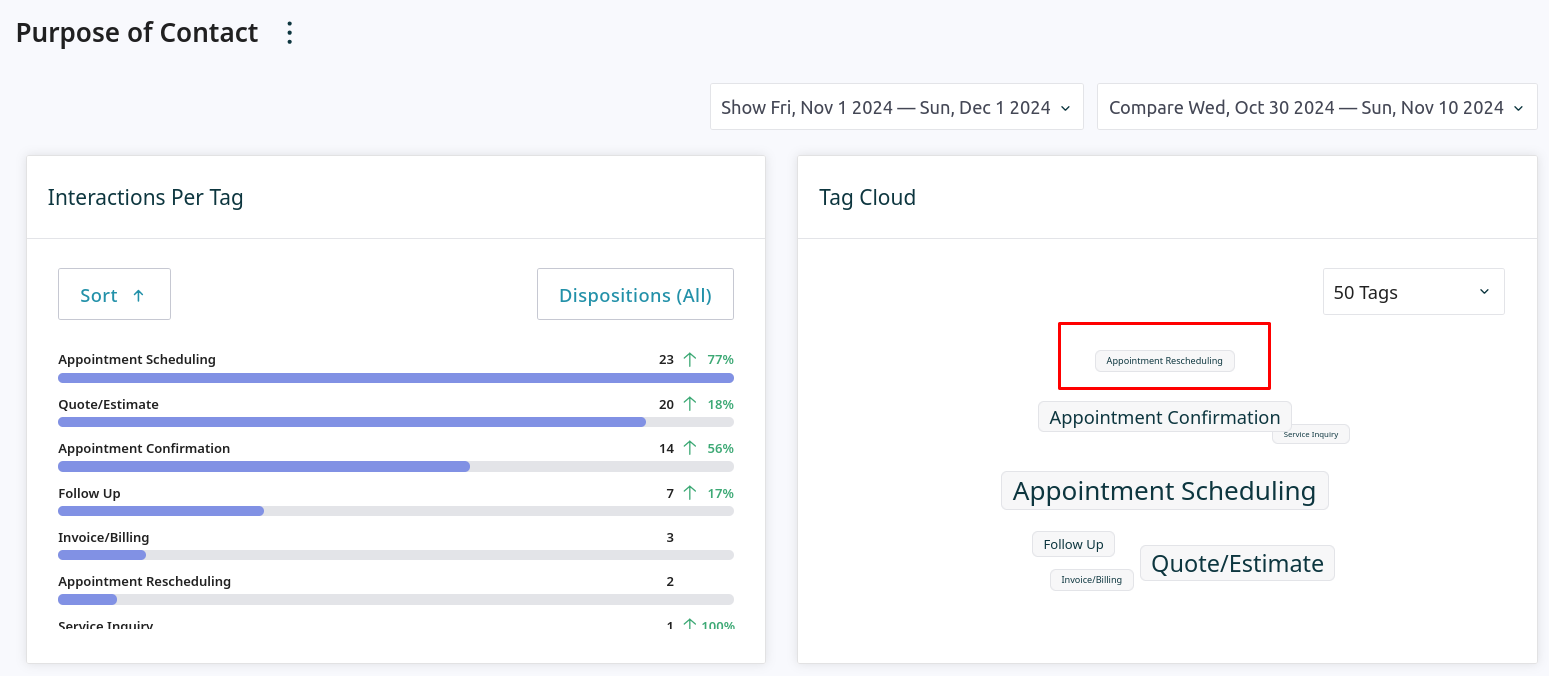The image size is (1549, 676).
Task: Open the Compare date range dropdown
Action: tap(1316, 107)
